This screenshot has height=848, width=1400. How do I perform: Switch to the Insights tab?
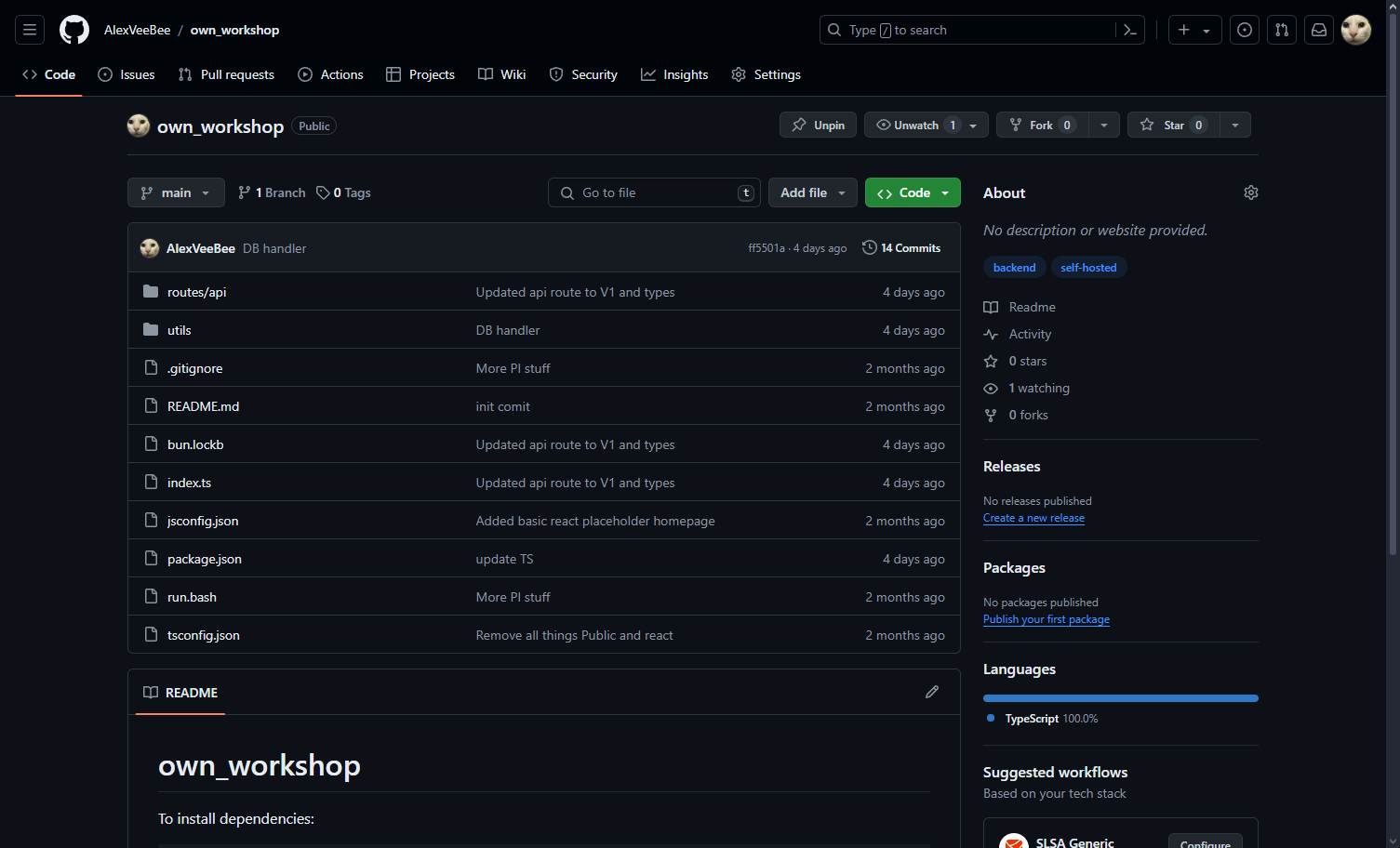pos(674,74)
